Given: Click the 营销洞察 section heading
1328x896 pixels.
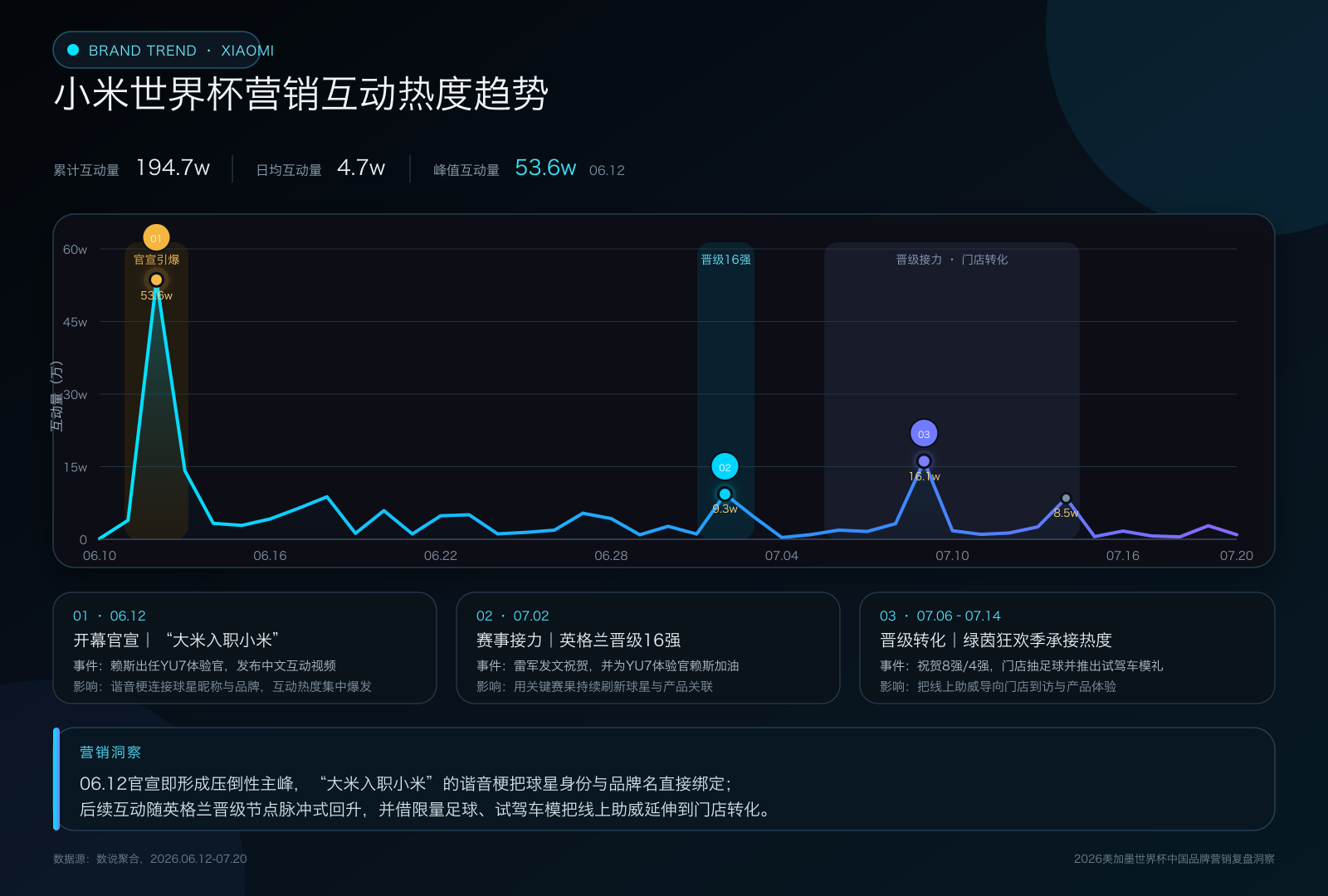Looking at the screenshot, I should click(x=110, y=752).
